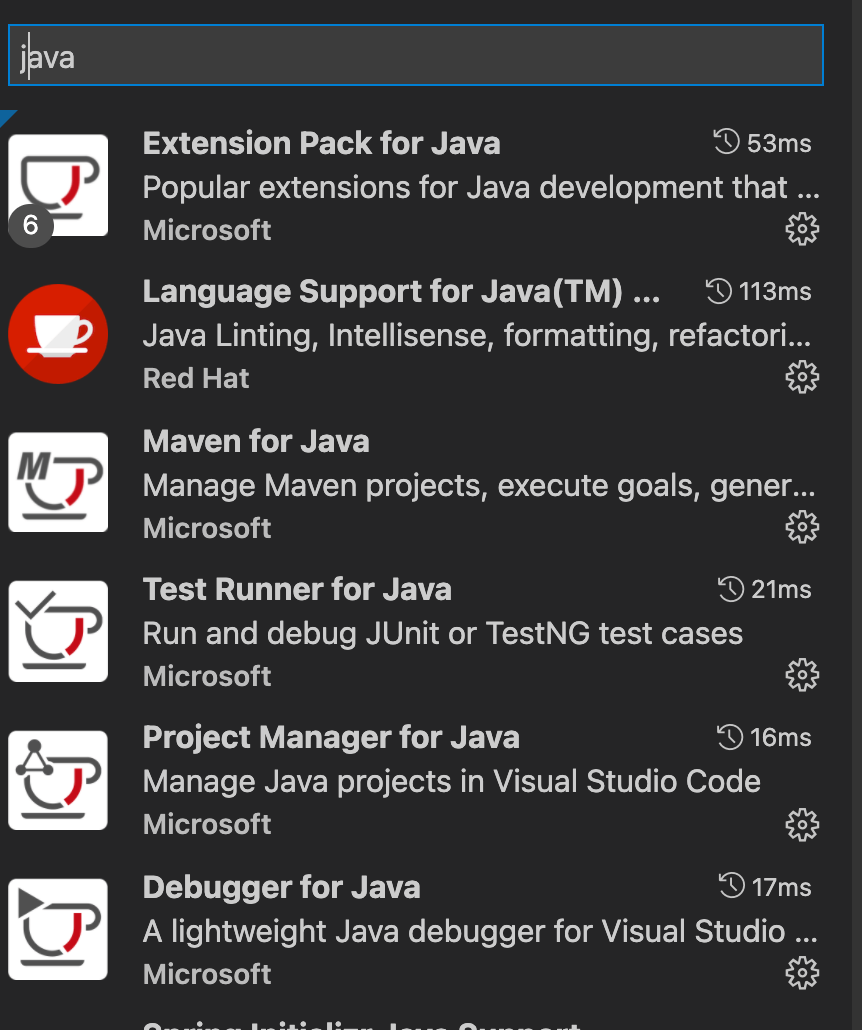Viewport: 862px width, 1030px height.
Task: Click the Debugger for Java manage gear
Action: (802, 972)
